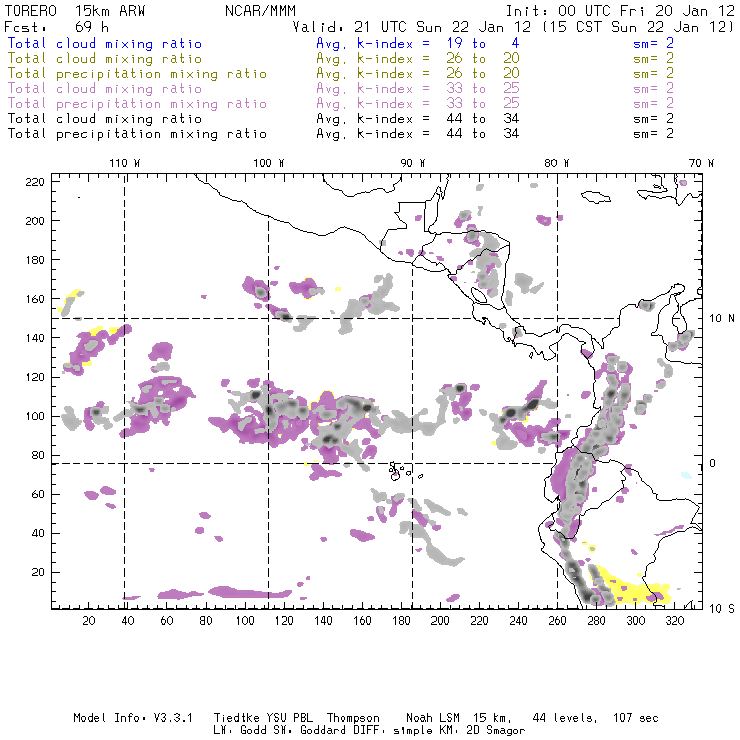Click the '220' tick label on the y-axis
The width and height of the screenshot is (740, 740).
point(35,182)
